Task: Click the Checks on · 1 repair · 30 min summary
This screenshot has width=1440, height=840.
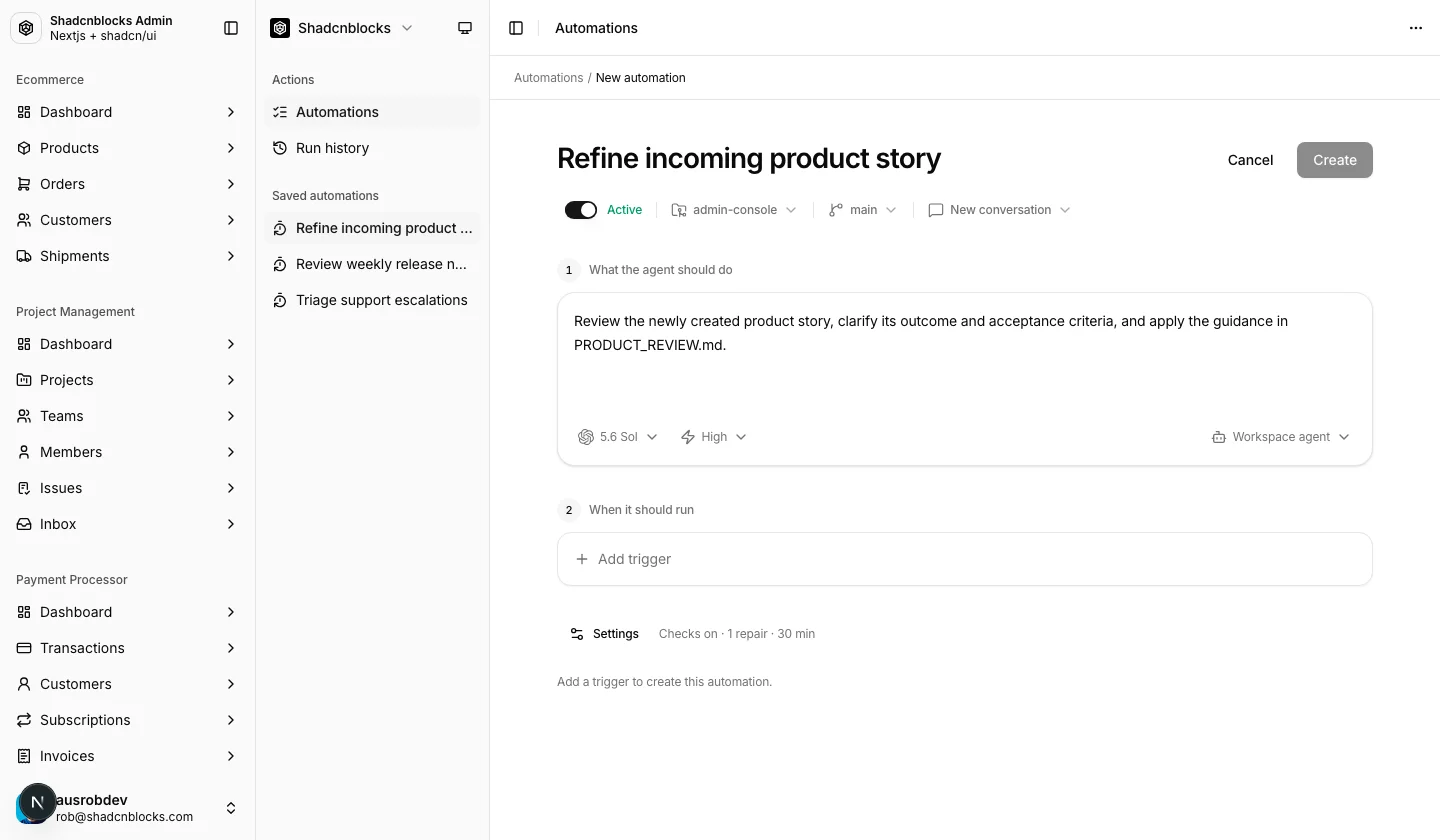Action: point(737,634)
